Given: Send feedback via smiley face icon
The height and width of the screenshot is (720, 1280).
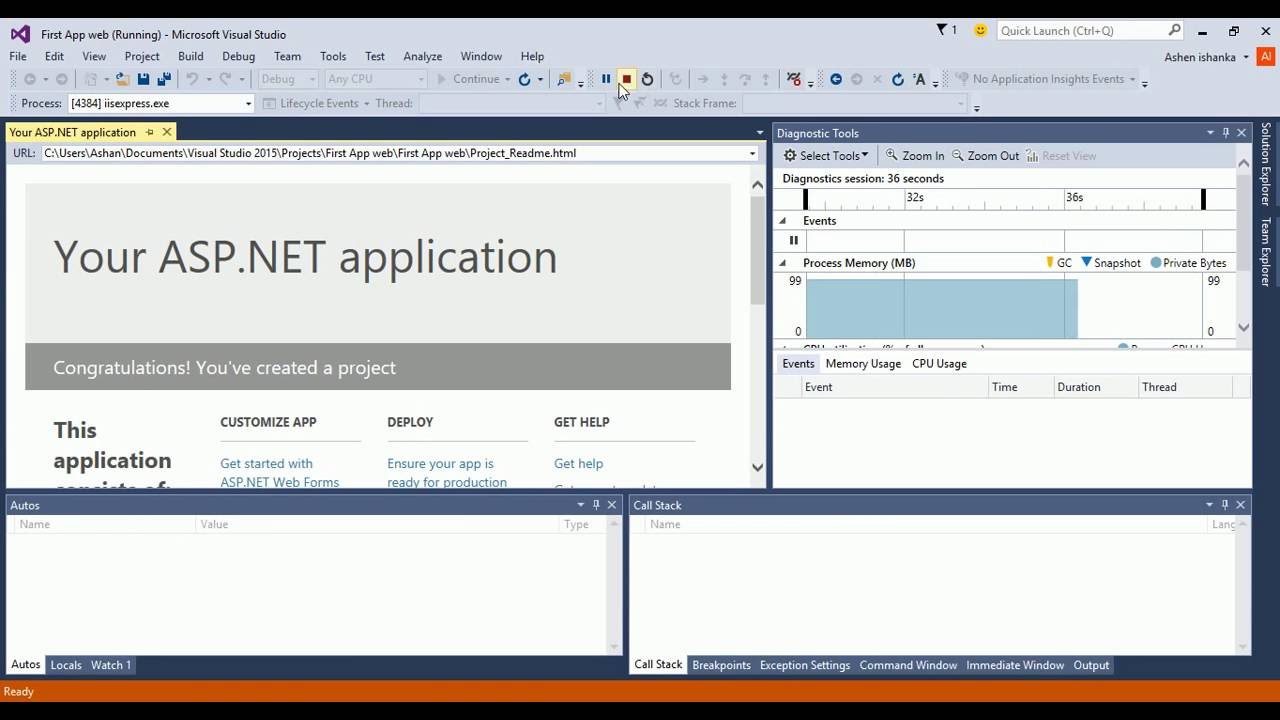Looking at the screenshot, I should (981, 30).
